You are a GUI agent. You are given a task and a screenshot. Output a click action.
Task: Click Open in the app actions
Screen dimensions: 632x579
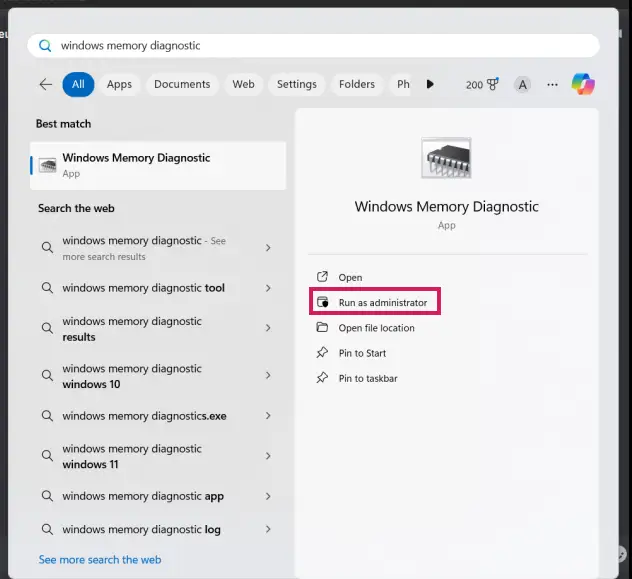pyautogui.click(x=350, y=277)
